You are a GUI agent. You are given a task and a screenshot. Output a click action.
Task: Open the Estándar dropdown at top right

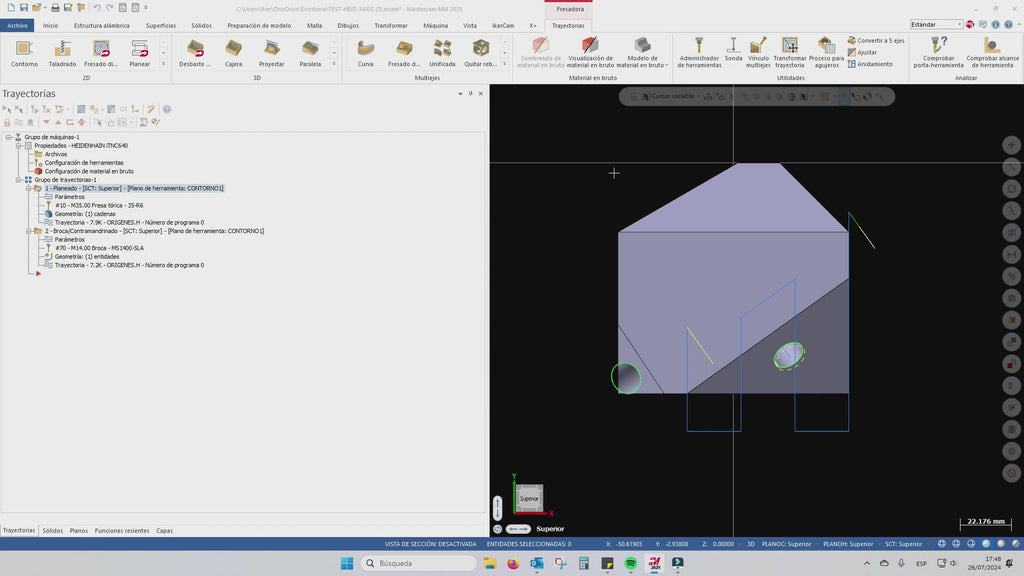point(960,24)
